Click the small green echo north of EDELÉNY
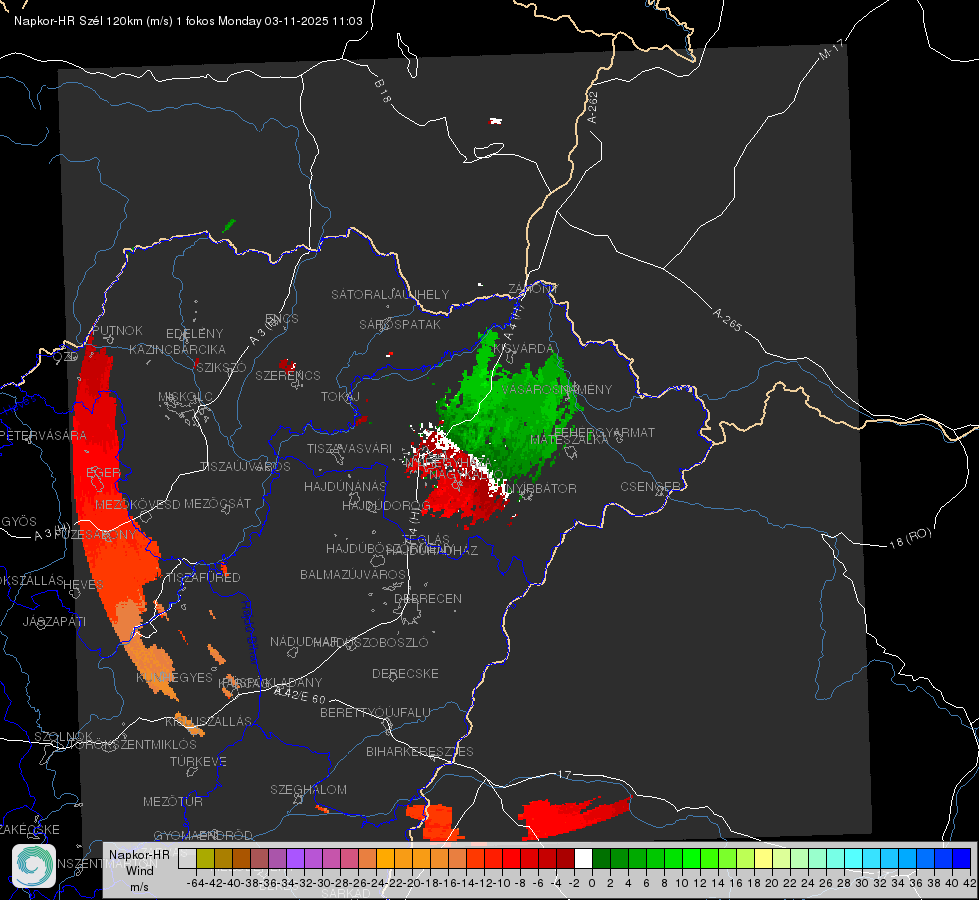Image resolution: width=979 pixels, height=900 pixels. (229, 225)
